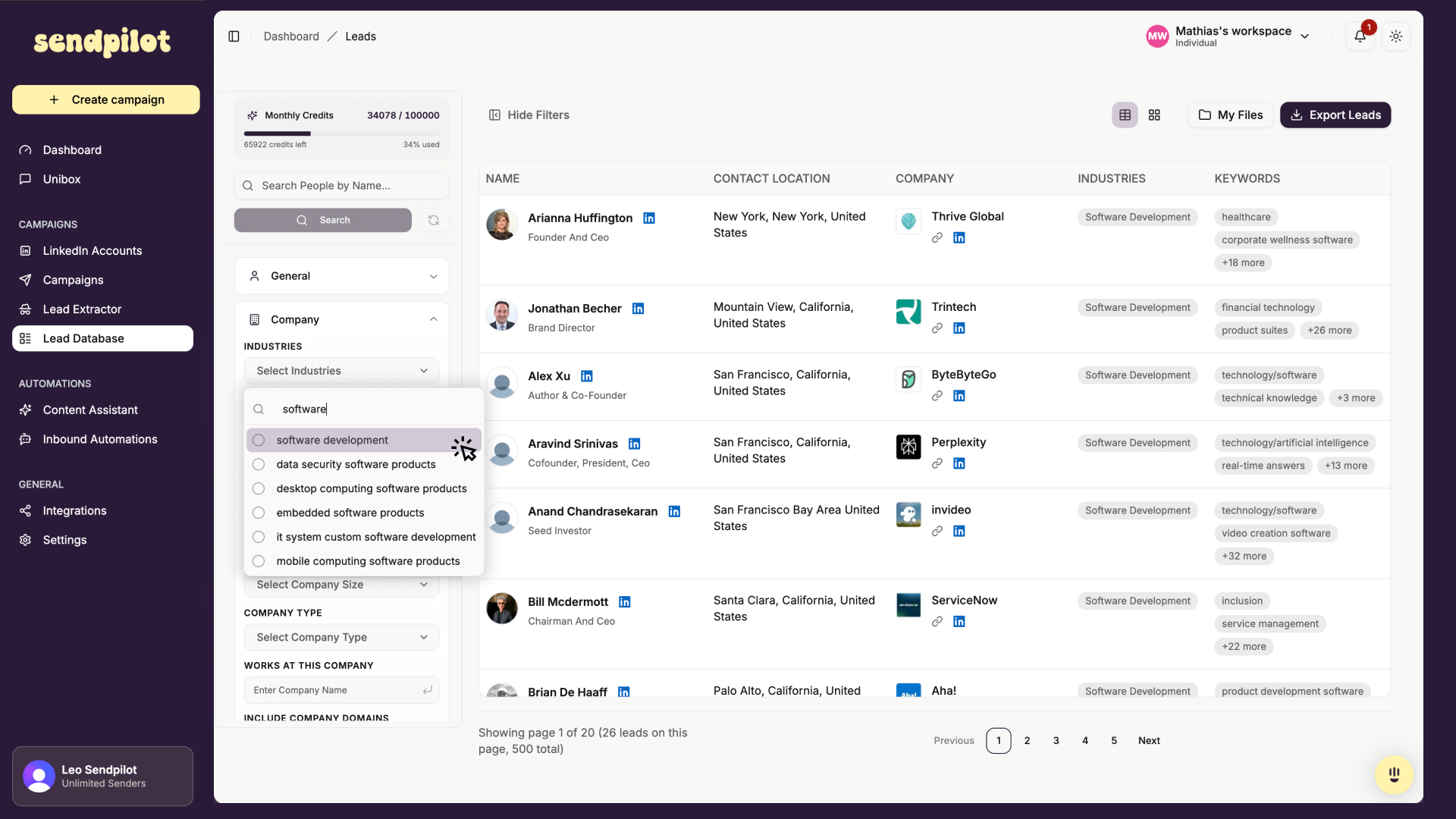Select software development industry option
This screenshot has width=1456, height=819.
(333, 441)
